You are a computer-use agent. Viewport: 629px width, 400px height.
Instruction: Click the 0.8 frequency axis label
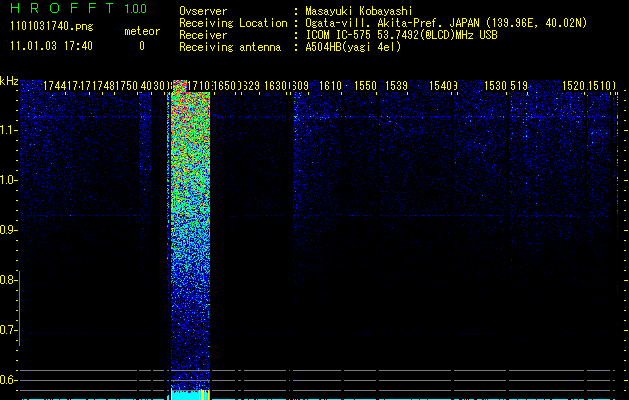[x=8, y=280]
